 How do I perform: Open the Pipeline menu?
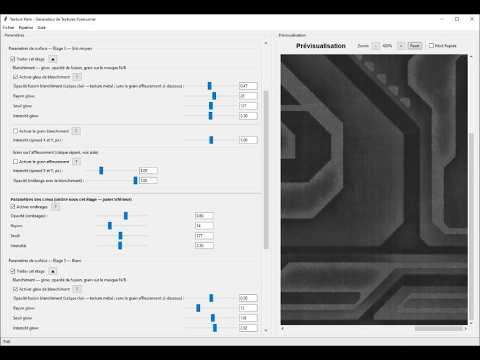point(26,28)
